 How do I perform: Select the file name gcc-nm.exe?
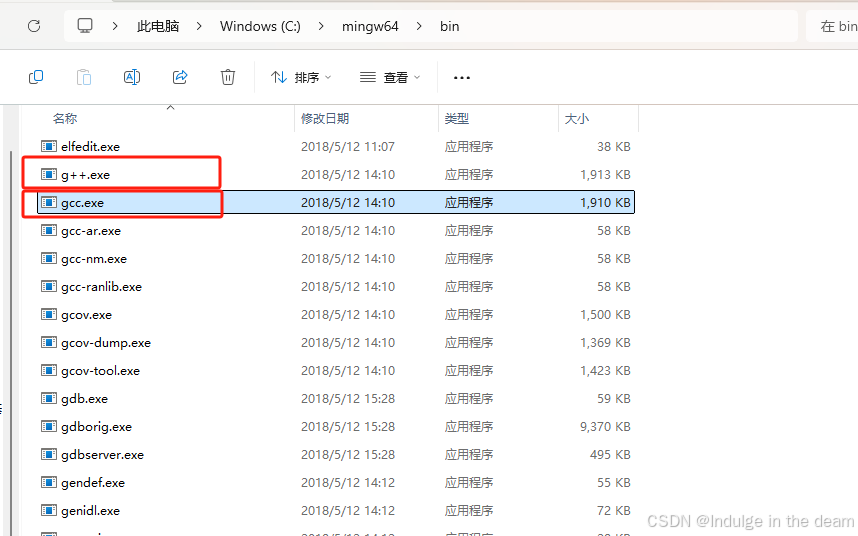tap(94, 259)
